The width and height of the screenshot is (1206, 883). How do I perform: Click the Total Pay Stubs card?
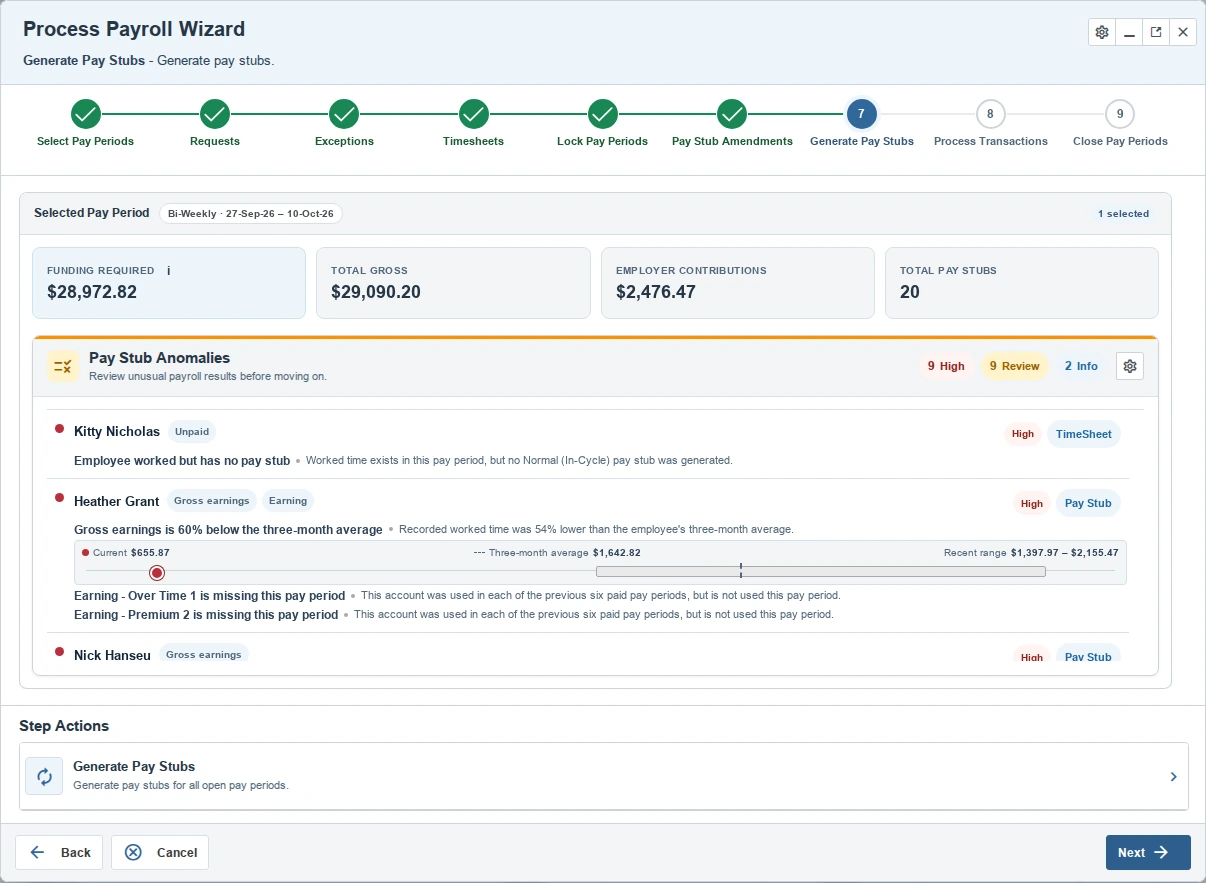tap(1022, 283)
